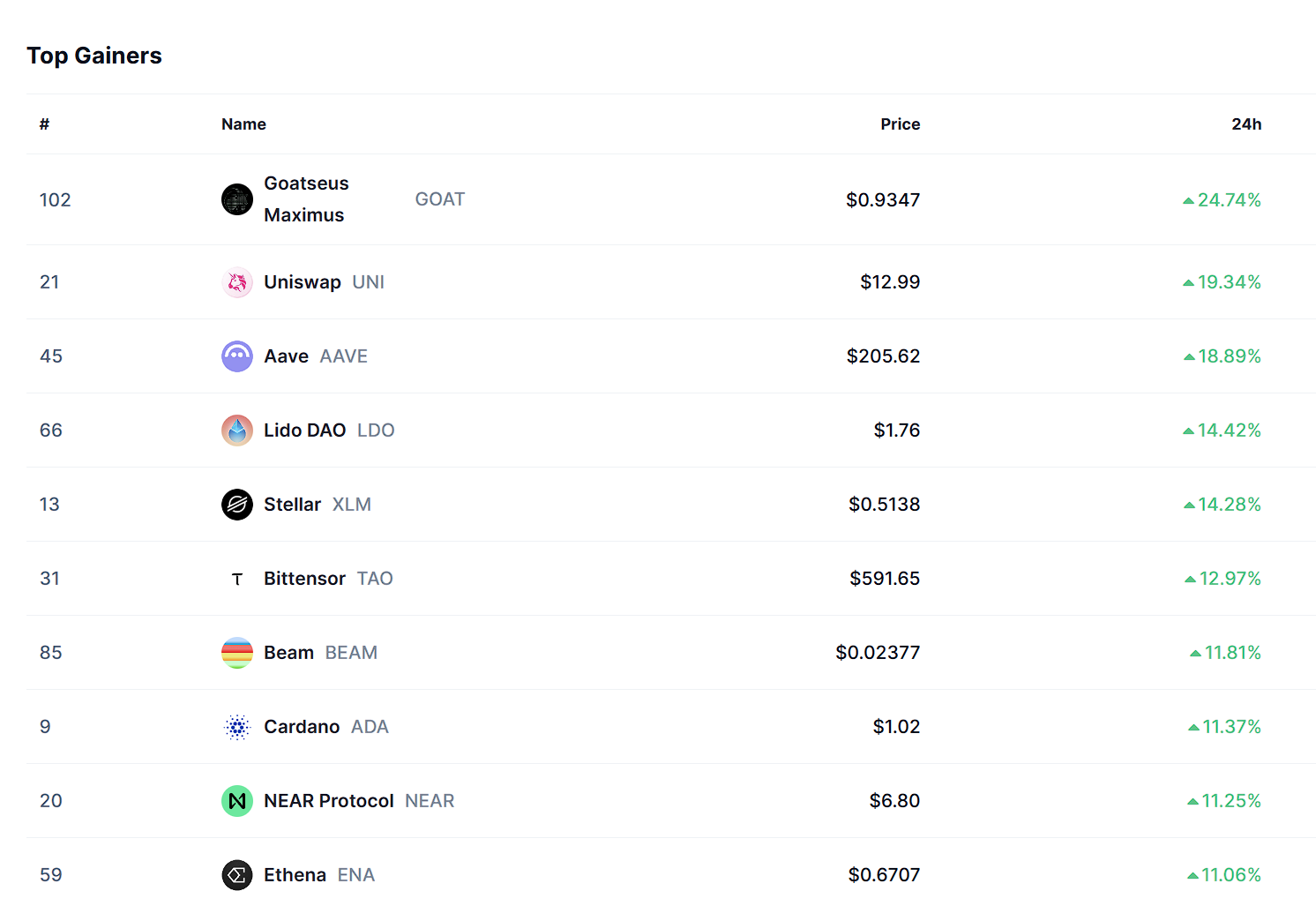Sort the table by 24h column header
Image resolution: width=1316 pixels, height=906 pixels.
[x=1246, y=124]
